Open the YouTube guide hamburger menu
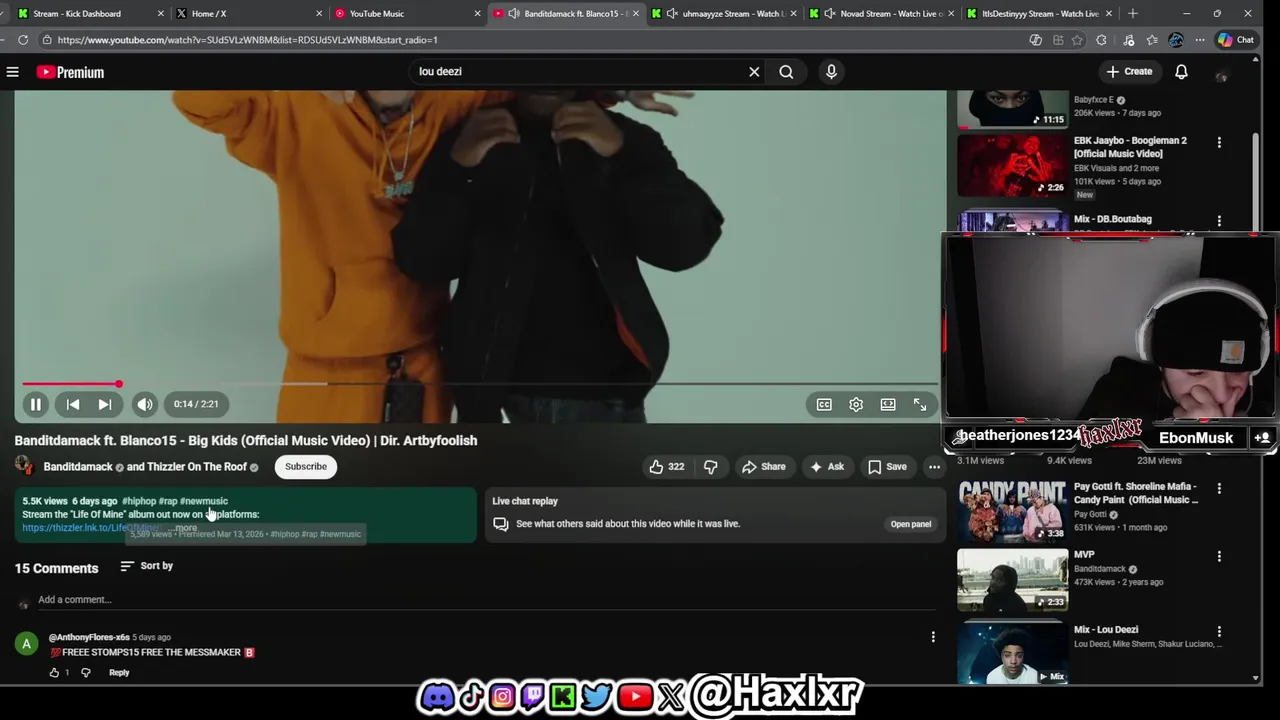1280x720 pixels. (13, 72)
